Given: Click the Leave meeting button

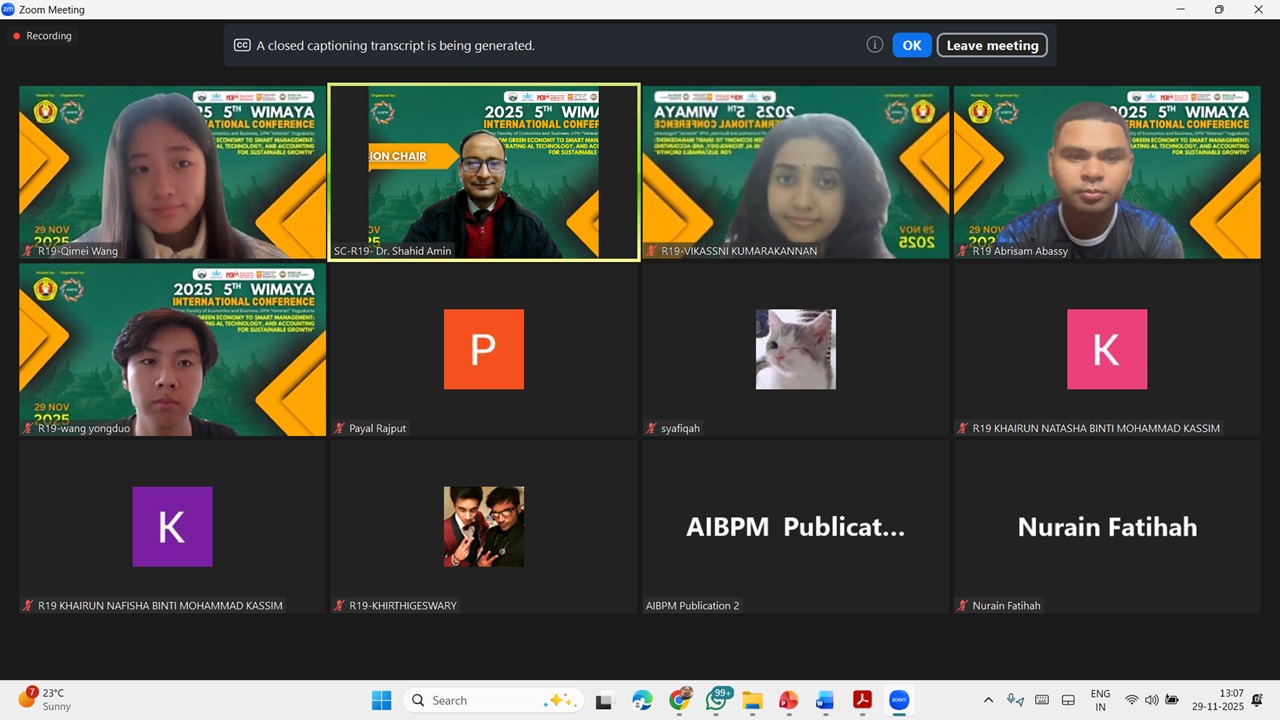Looking at the screenshot, I should click(991, 45).
